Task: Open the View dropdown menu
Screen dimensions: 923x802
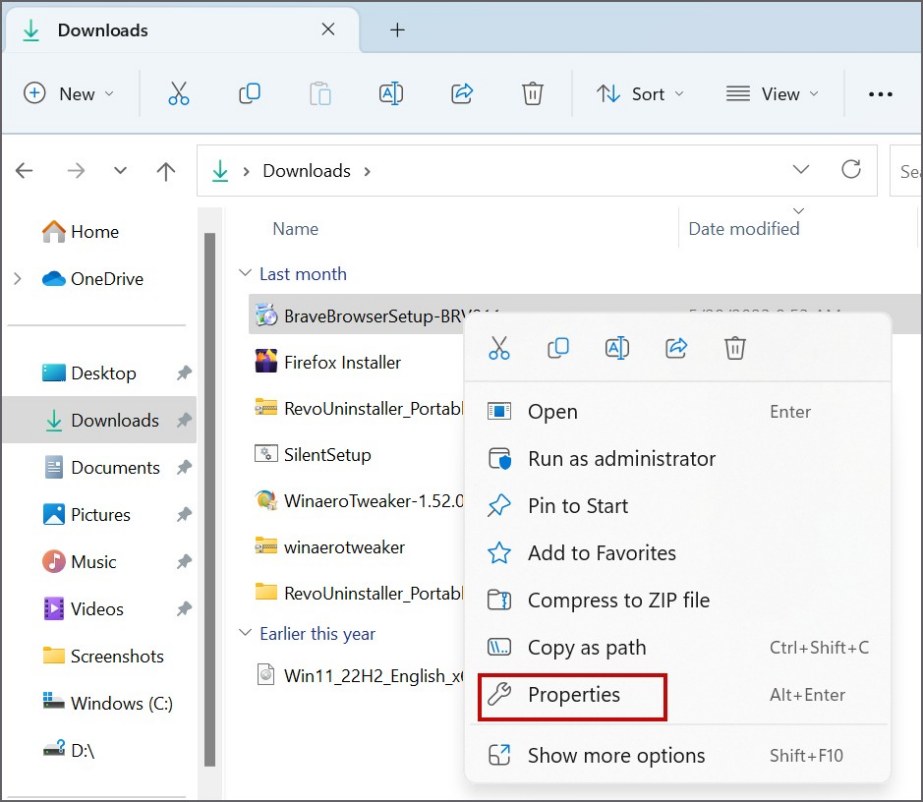Action: [772, 94]
